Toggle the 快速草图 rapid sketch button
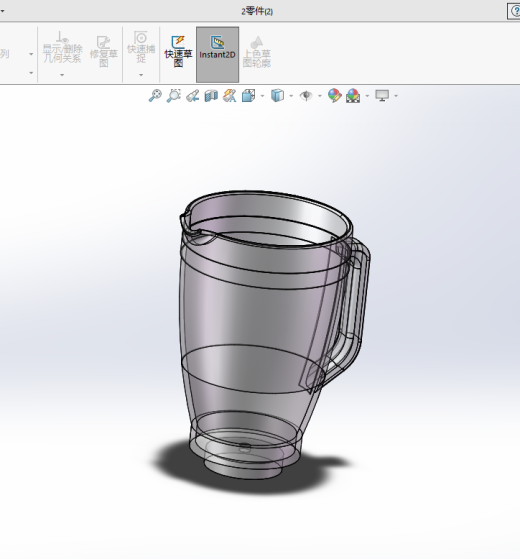The height and width of the screenshot is (559, 520). click(x=178, y=52)
